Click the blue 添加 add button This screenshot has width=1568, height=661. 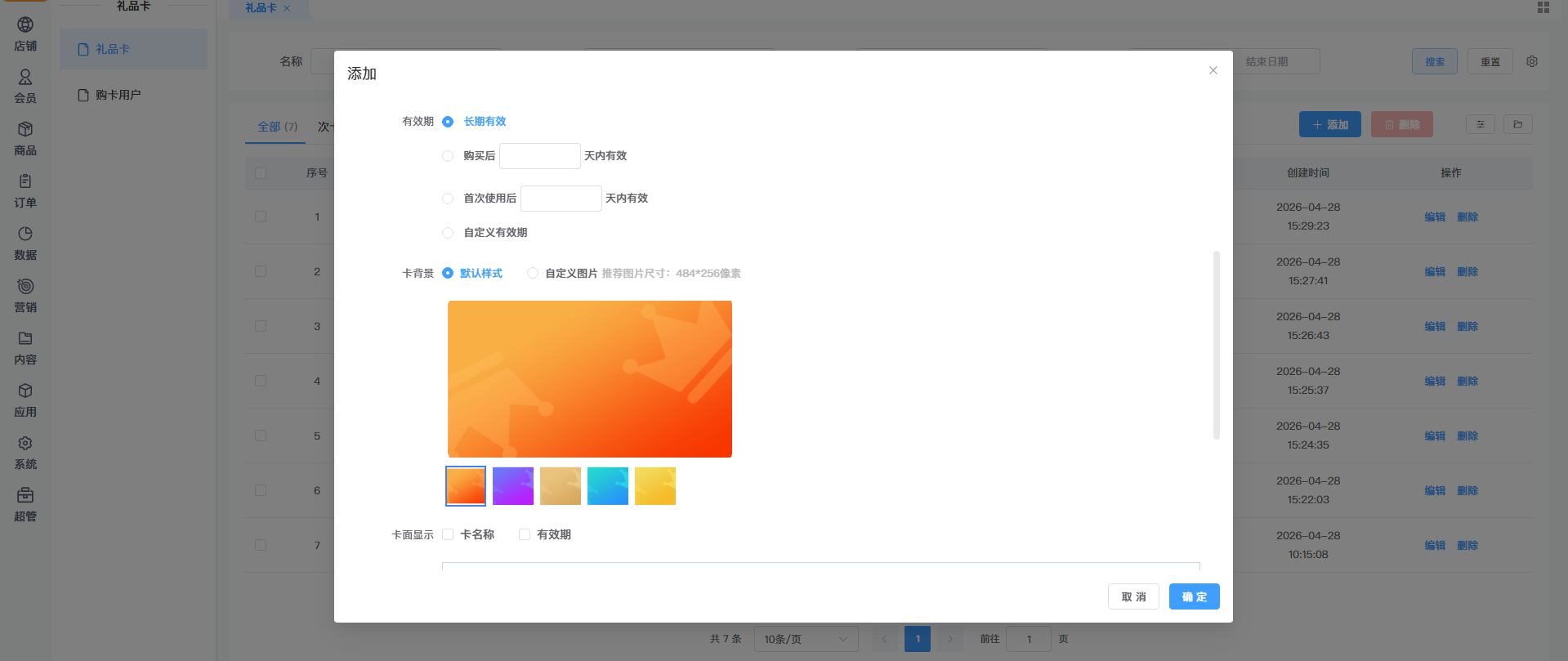(x=1330, y=124)
